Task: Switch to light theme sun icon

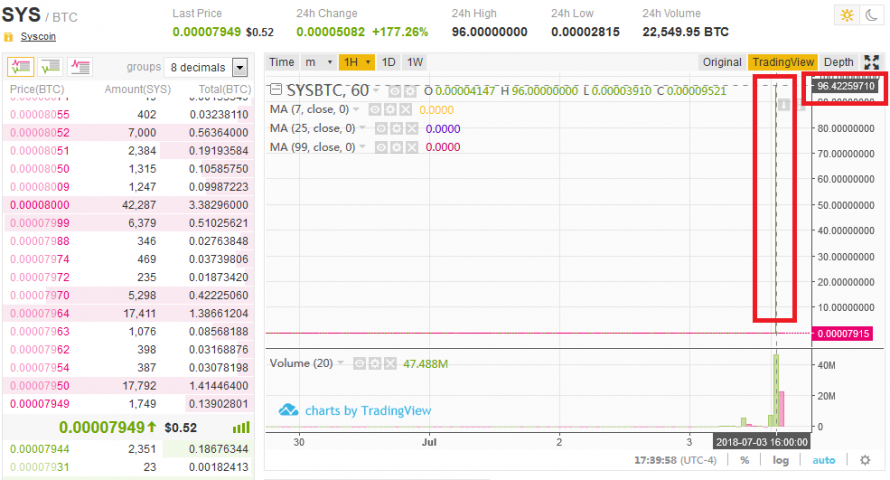Action: 847,15
